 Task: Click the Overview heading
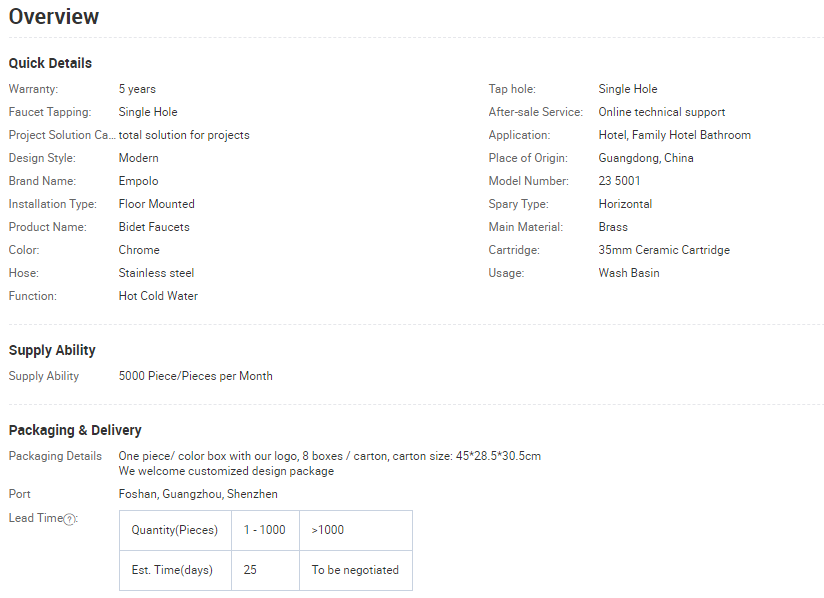point(54,17)
